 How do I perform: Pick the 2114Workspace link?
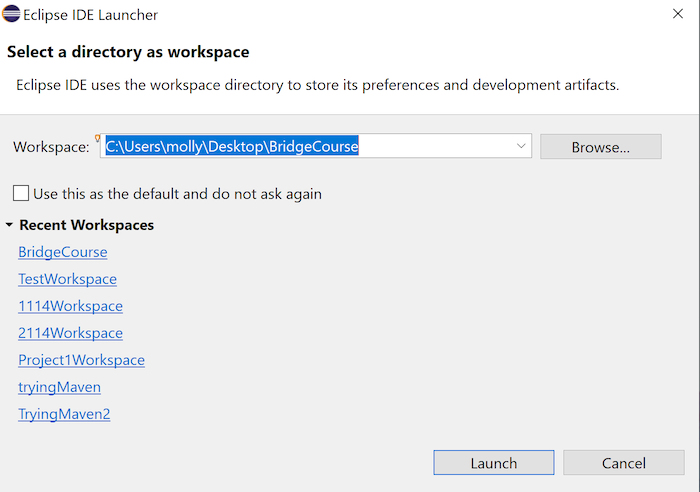pyautogui.click(x=70, y=333)
